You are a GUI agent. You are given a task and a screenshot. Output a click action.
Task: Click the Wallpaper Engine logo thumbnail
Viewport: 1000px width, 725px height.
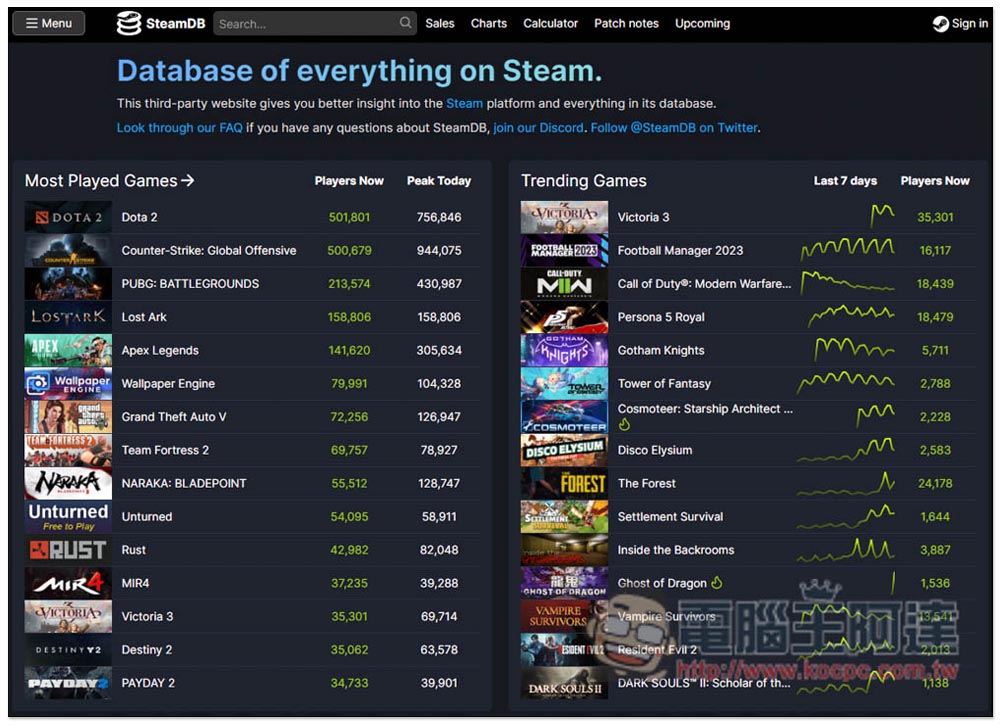point(68,383)
